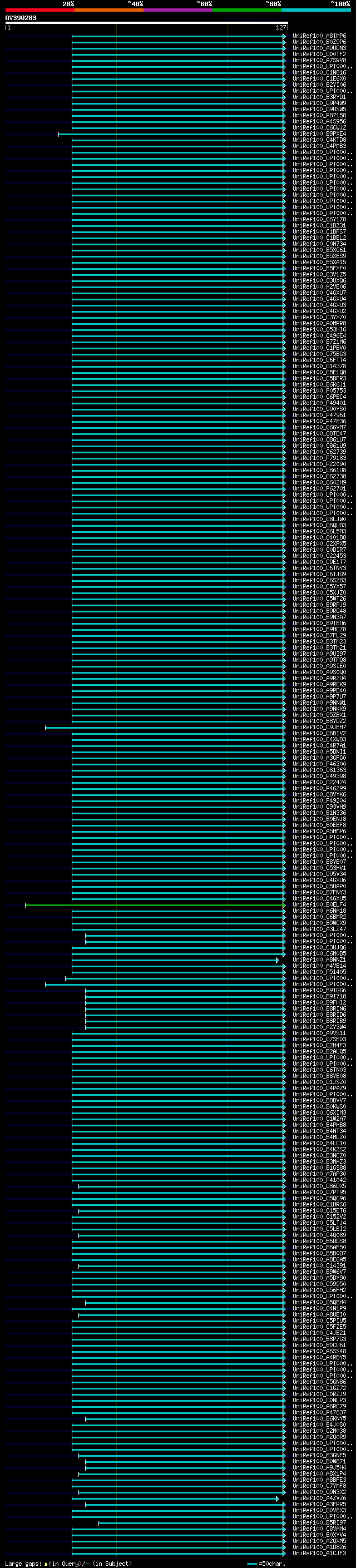Click the purple ~60% identity legend segment
This screenshot has height=1568, width=356.
[177, 10]
